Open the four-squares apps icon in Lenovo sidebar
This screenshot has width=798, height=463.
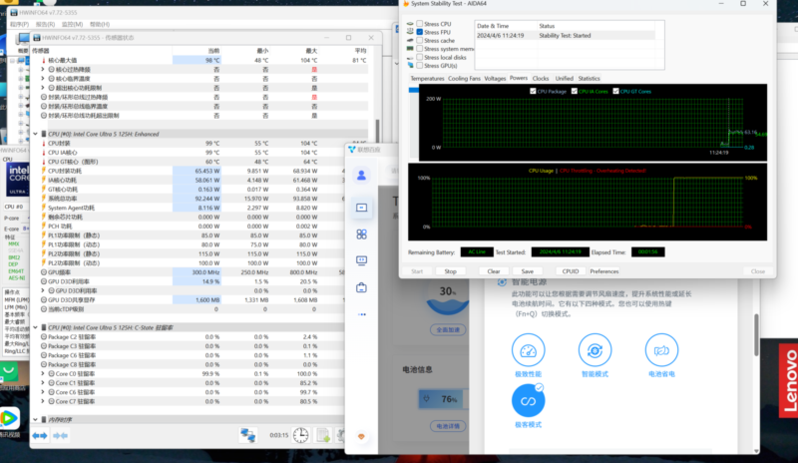coord(361,234)
